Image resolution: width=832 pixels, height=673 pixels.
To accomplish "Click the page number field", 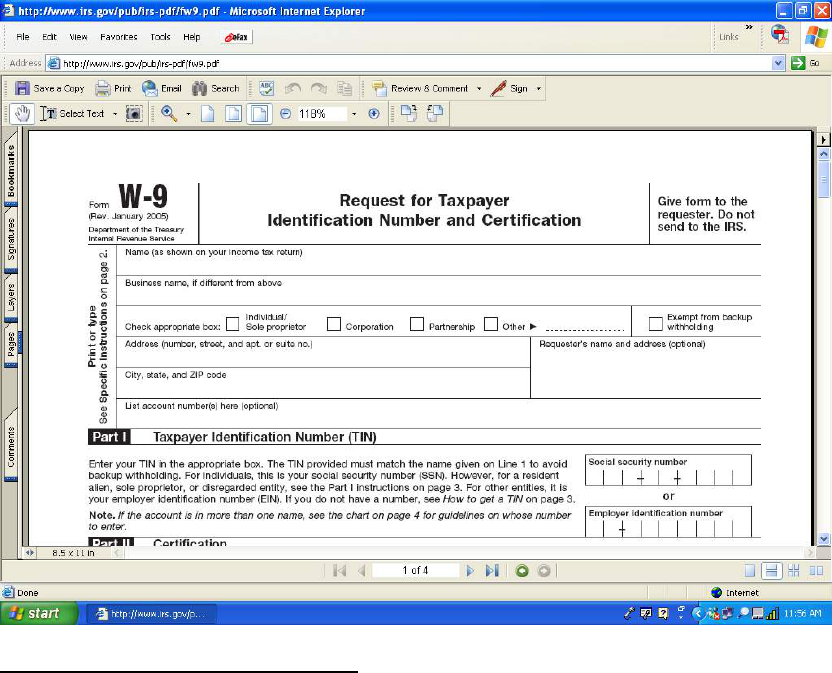I will click(415, 571).
